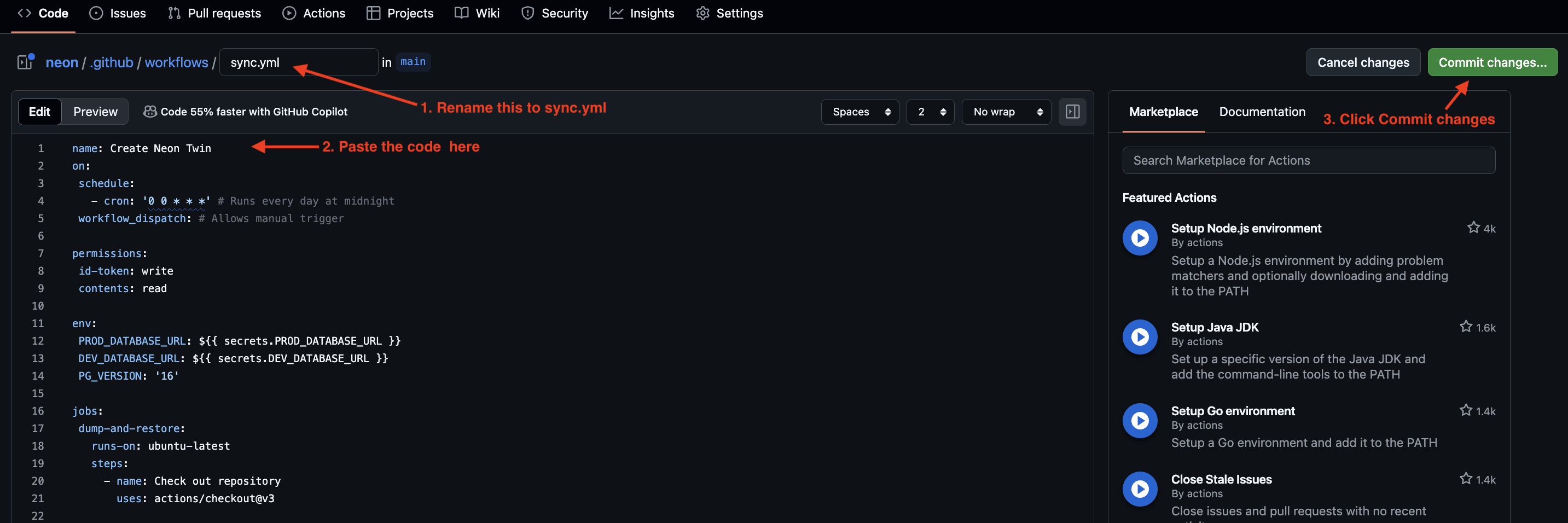Click Cancel changes button
1568x523 pixels.
click(1363, 62)
